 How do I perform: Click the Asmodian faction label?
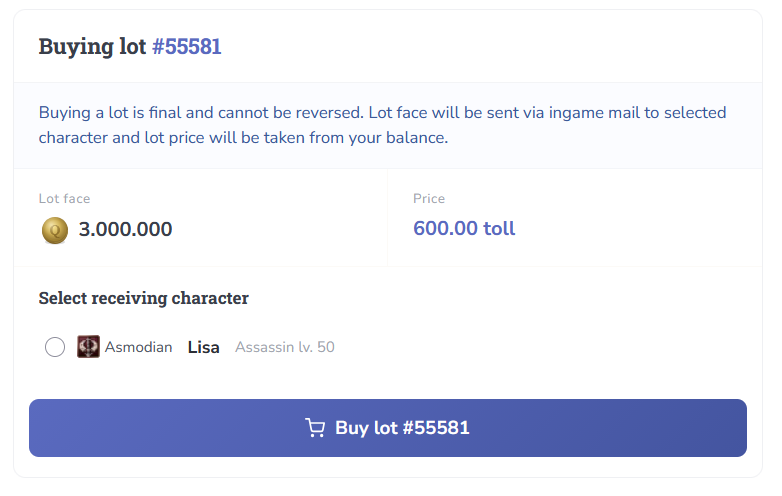(138, 347)
